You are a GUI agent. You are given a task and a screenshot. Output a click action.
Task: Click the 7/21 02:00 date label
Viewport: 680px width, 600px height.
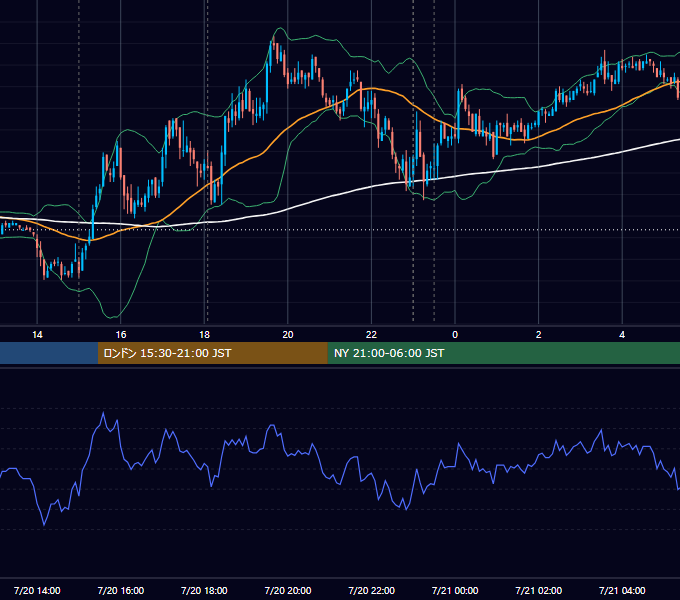pos(539,590)
